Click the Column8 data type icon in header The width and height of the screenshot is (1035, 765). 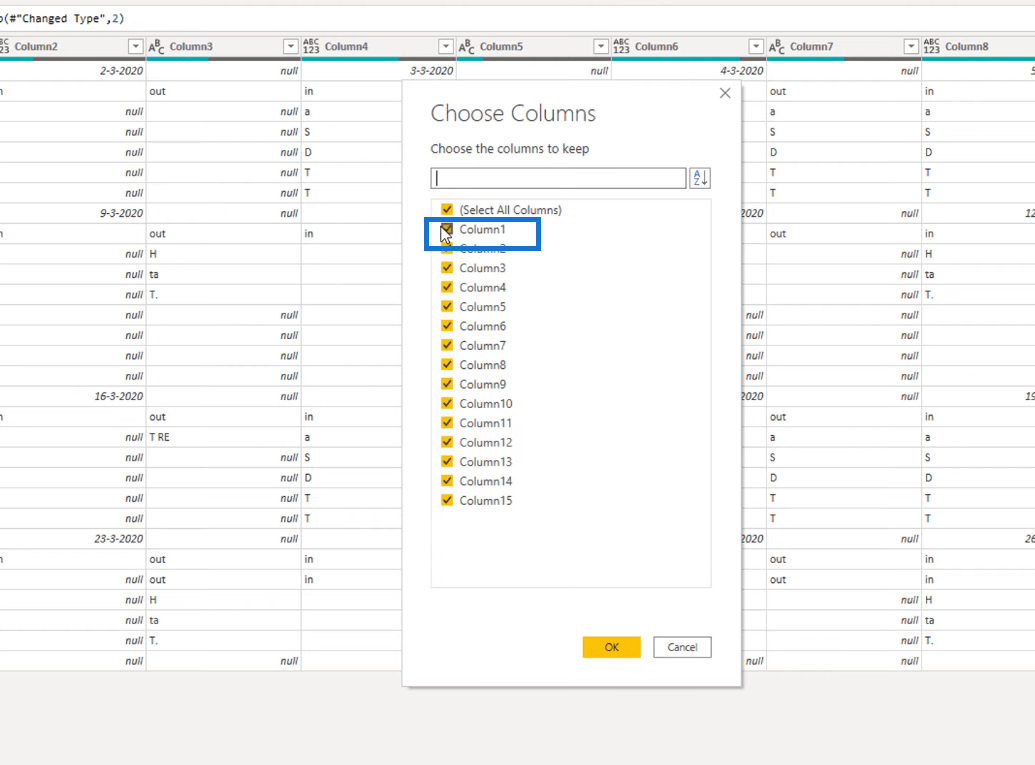click(x=931, y=46)
